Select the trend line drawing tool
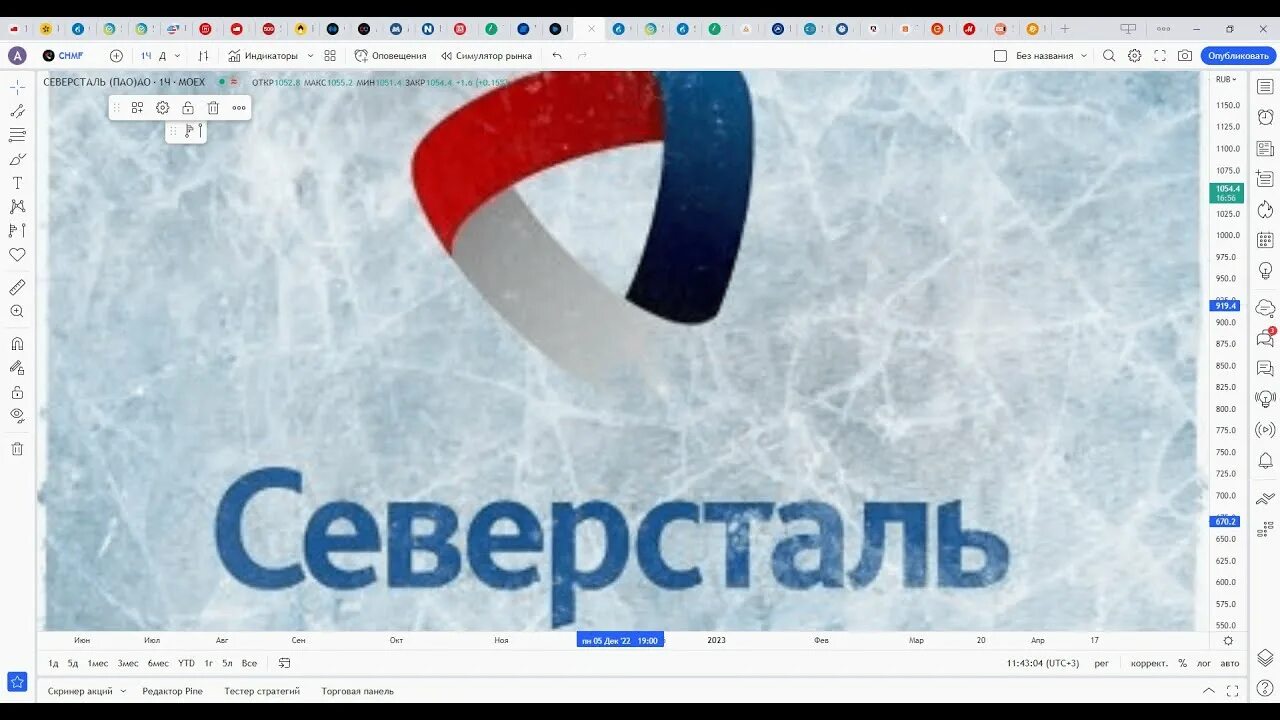Image resolution: width=1280 pixels, height=720 pixels. coord(17,111)
